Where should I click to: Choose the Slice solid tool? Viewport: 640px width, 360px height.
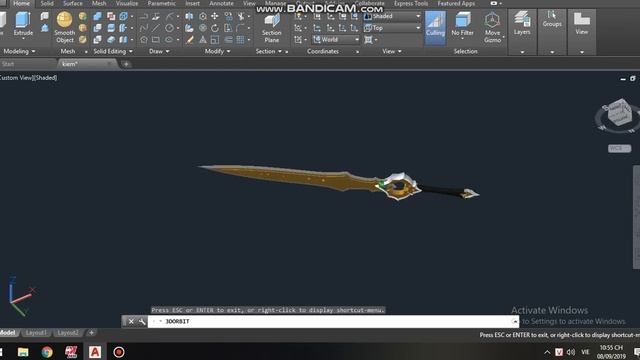pyautogui.click(x=111, y=28)
